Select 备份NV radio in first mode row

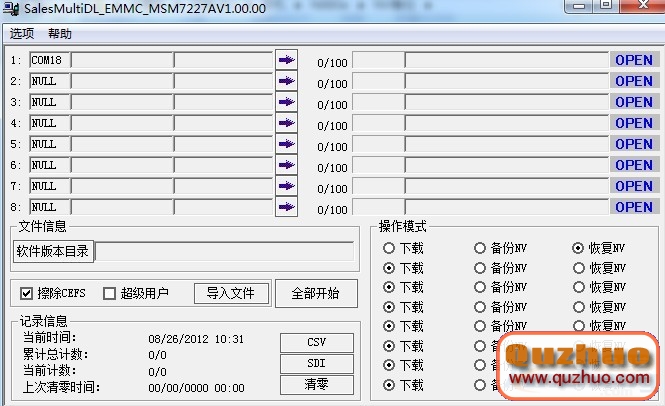pyautogui.click(x=480, y=248)
